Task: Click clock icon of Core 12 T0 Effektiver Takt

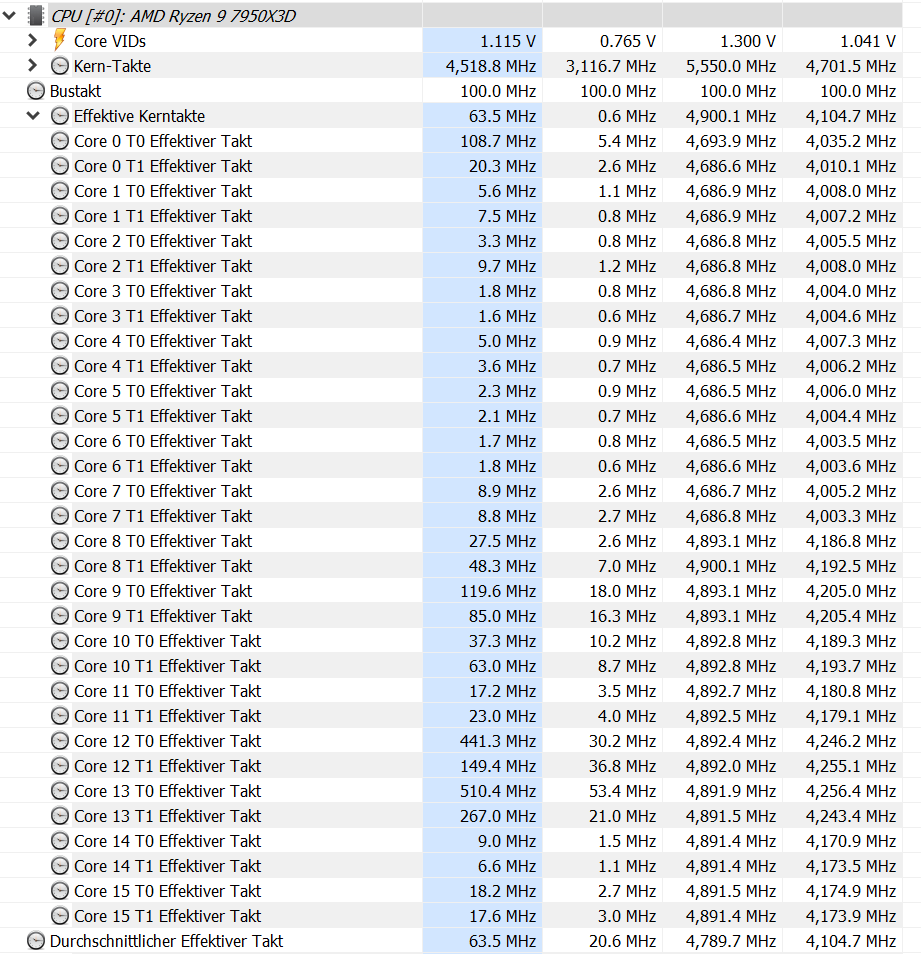Action: [60, 740]
